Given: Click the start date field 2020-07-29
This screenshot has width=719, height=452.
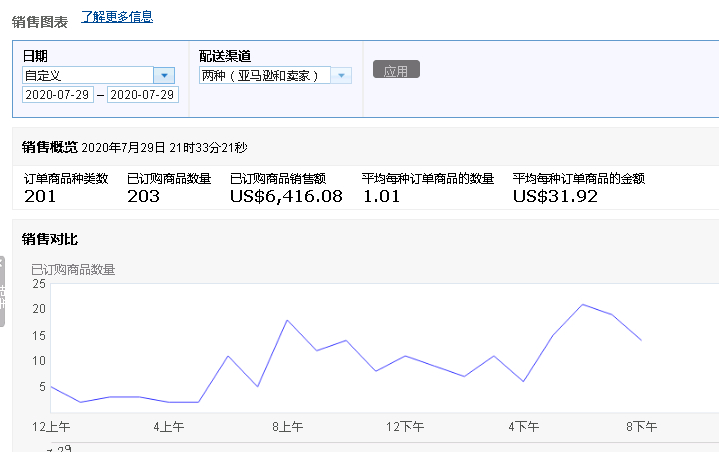Looking at the screenshot, I should (58, 94).
